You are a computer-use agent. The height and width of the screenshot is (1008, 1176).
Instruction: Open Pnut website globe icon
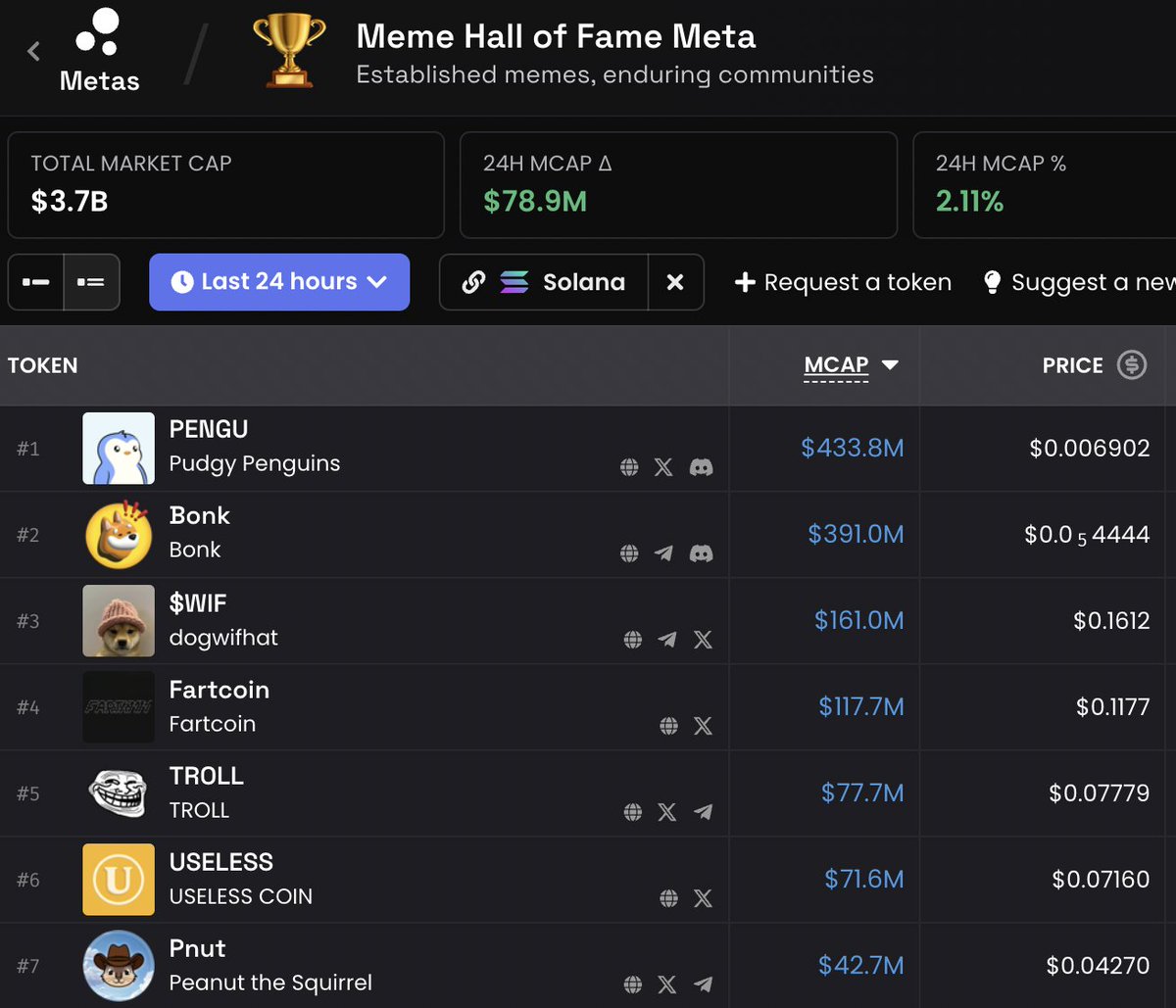[633, 984]
